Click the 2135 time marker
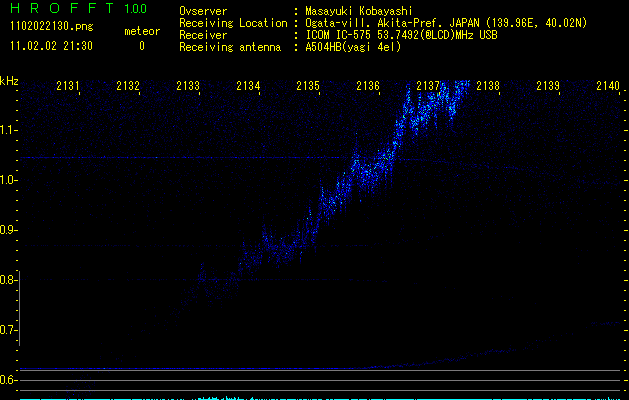Viewport: 629px width, 400px height. (308, 86)
